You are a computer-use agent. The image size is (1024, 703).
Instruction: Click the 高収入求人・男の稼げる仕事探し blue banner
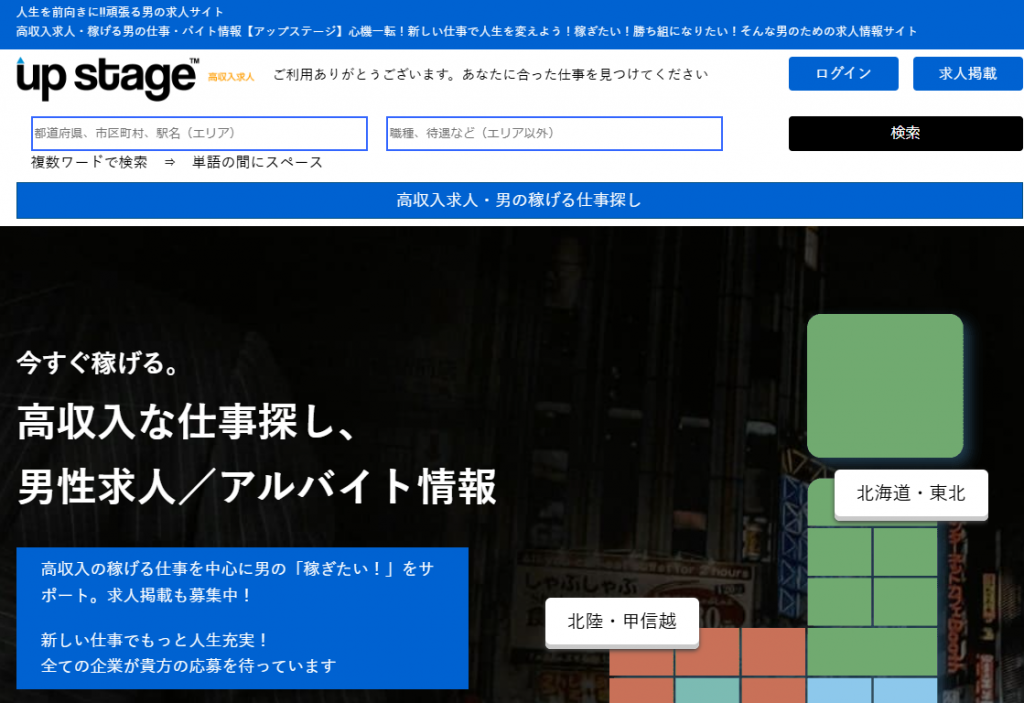click(x=519, y=200)
